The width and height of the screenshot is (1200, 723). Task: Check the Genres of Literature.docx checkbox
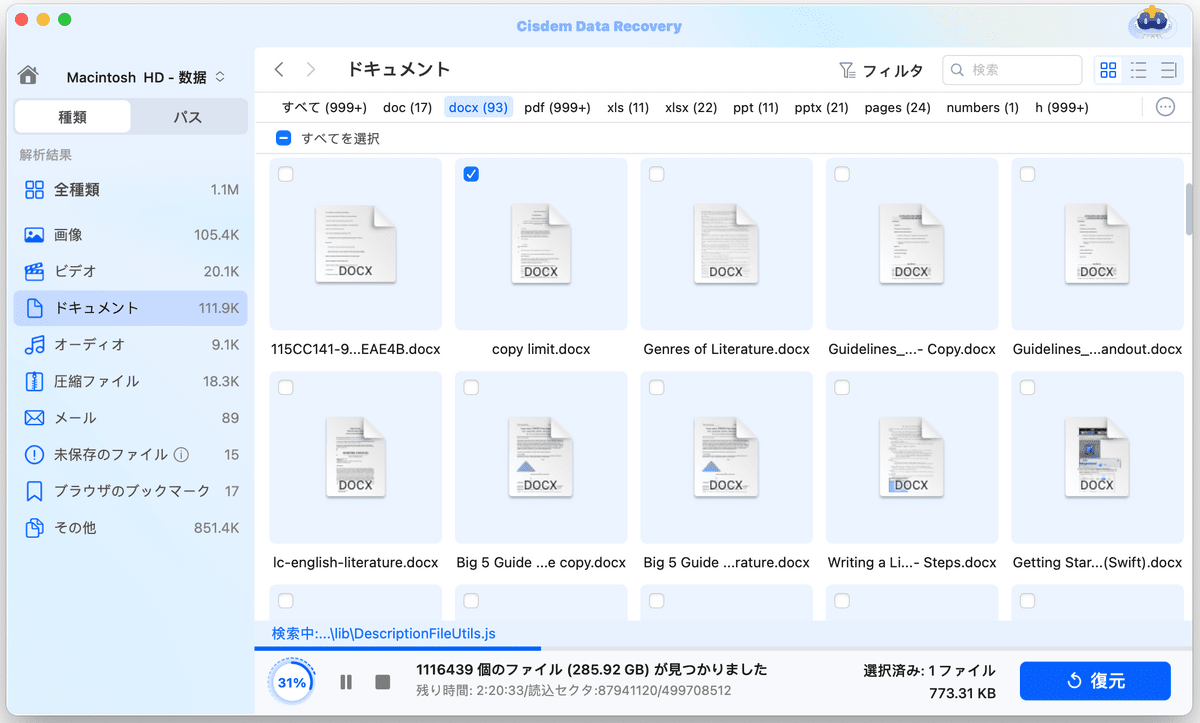657,174
